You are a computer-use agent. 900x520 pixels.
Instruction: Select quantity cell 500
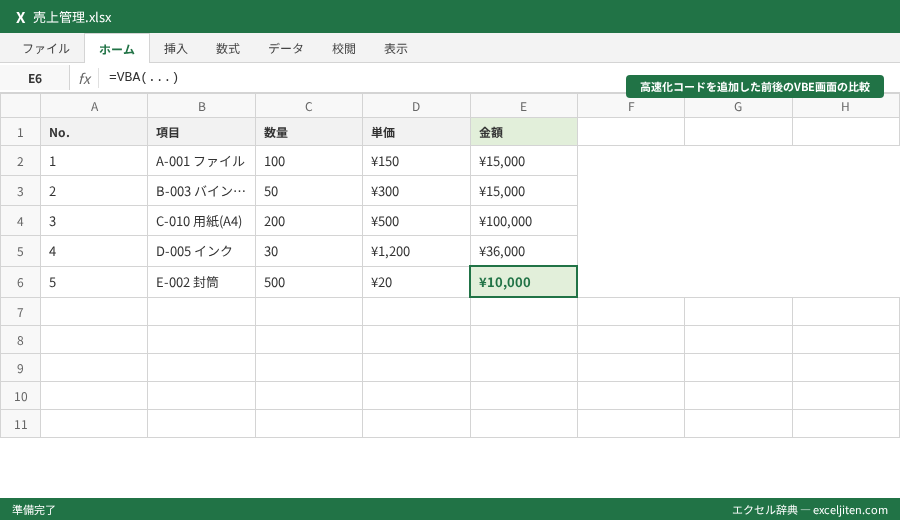[x=309, y=282]
